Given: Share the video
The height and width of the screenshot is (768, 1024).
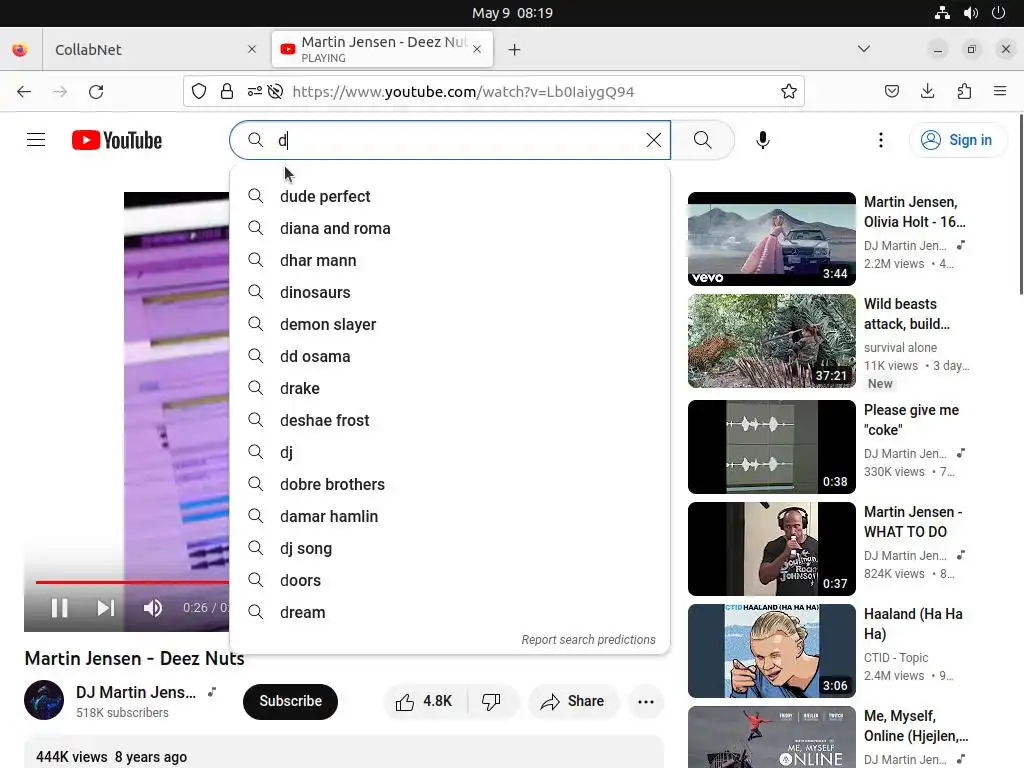Looking at the screenshot, I should (572, 701).
